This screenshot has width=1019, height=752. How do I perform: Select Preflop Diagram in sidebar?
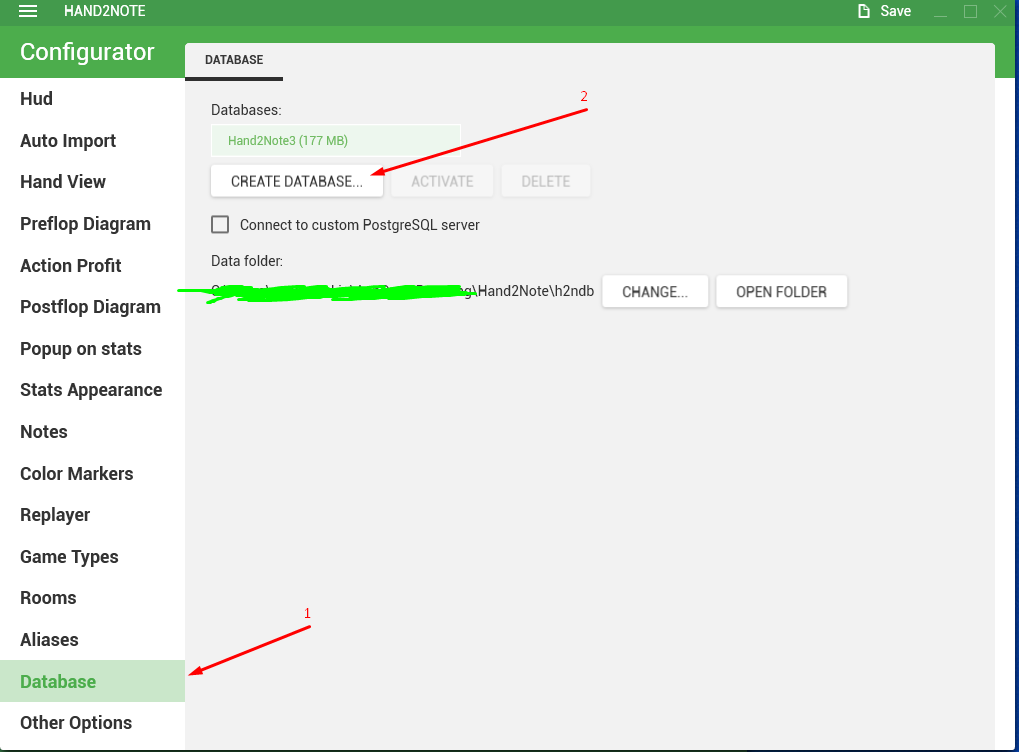pyautogui.click(x=85, y=224)
